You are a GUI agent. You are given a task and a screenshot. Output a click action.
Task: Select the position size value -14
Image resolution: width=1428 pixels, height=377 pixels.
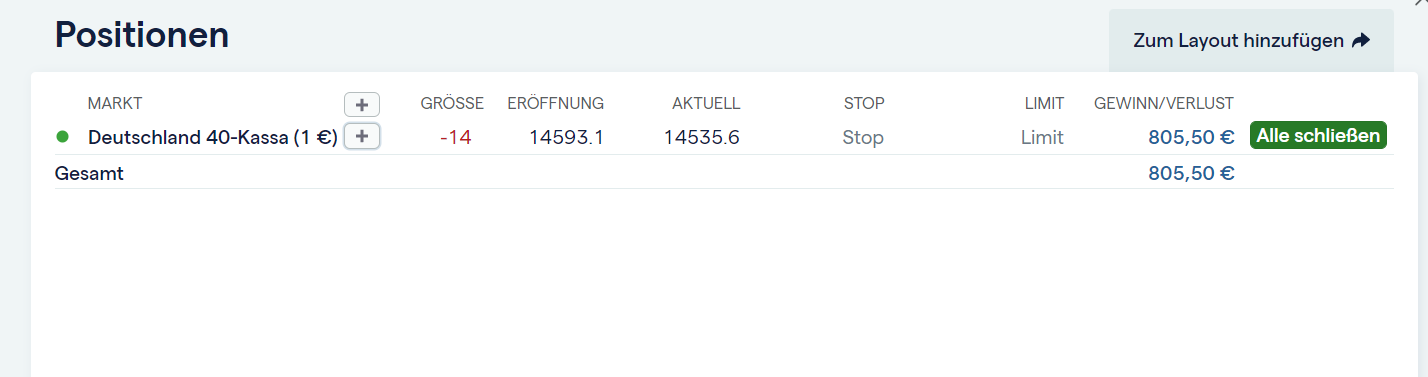tap(455, 137)
